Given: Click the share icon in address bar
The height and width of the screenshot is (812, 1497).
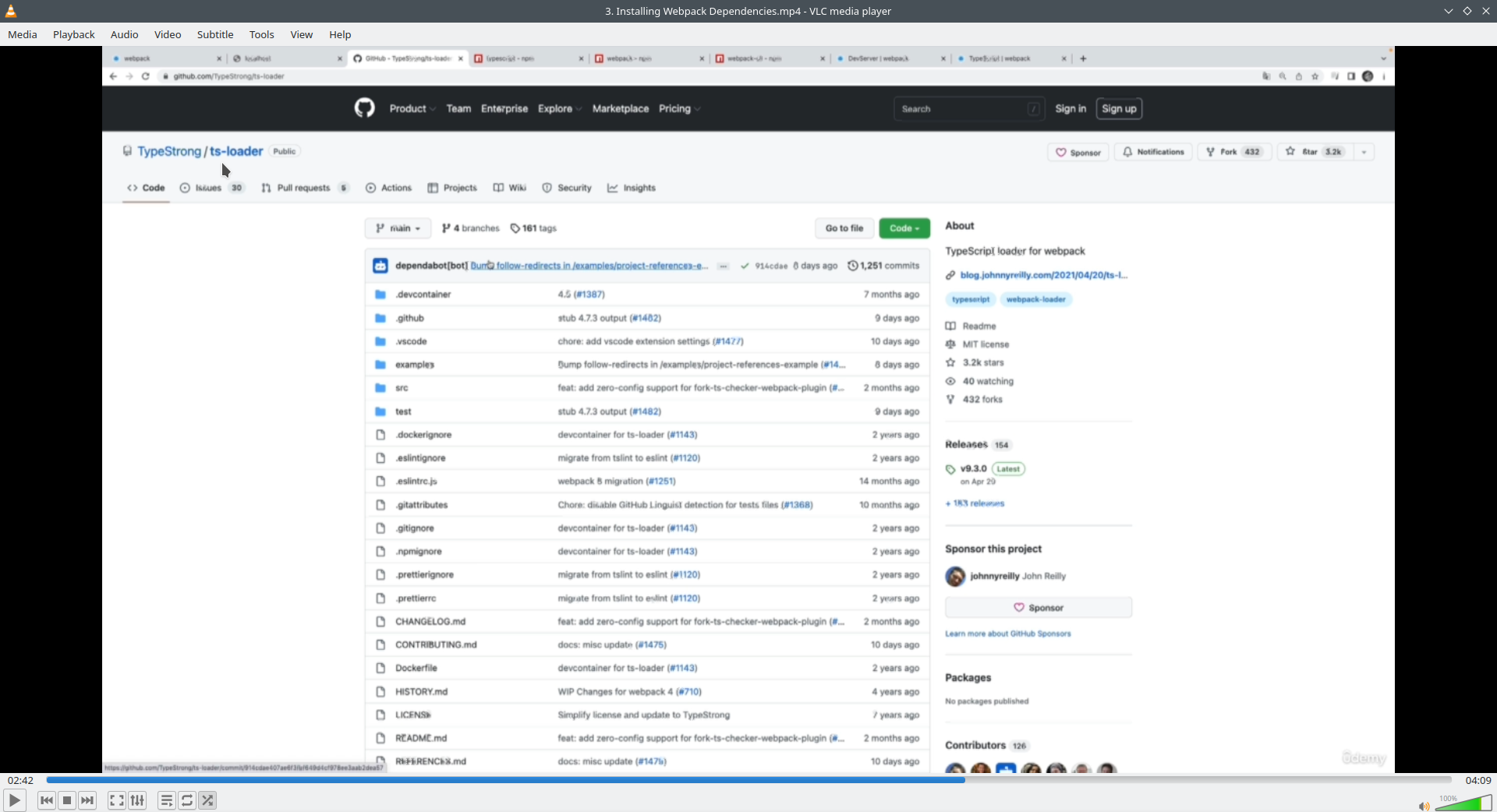Looking at the screenshot, I should (1299, 76).
